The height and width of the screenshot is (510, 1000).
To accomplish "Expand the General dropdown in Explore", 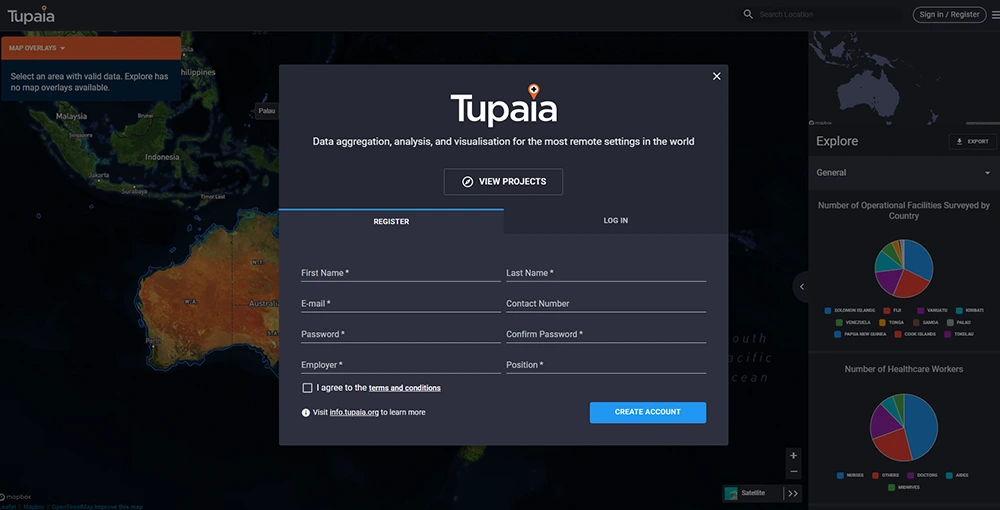I will (x=904, y=173).
